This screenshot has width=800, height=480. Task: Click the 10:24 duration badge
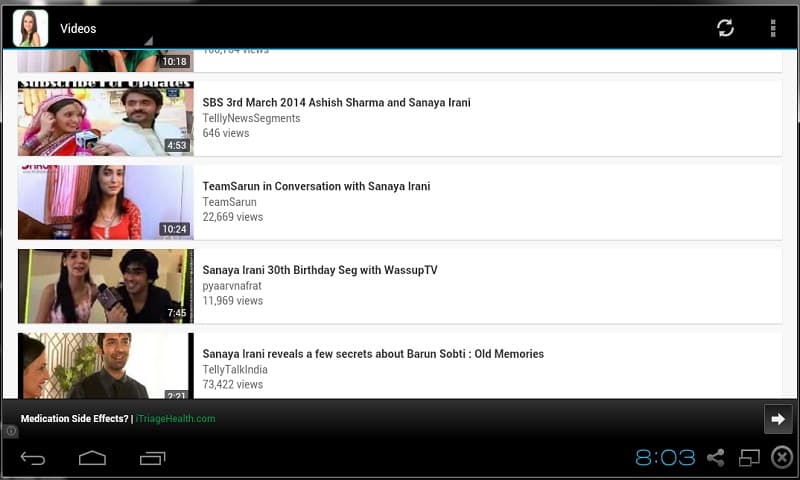174,229
